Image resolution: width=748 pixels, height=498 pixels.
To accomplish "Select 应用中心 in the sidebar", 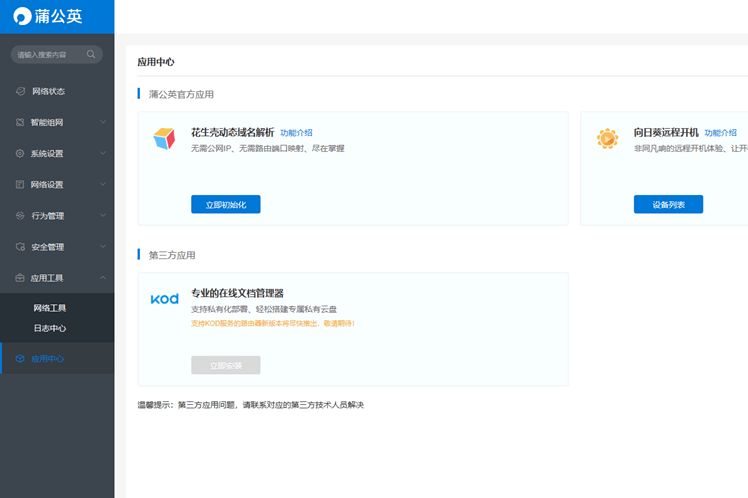I will coord(47,358).
